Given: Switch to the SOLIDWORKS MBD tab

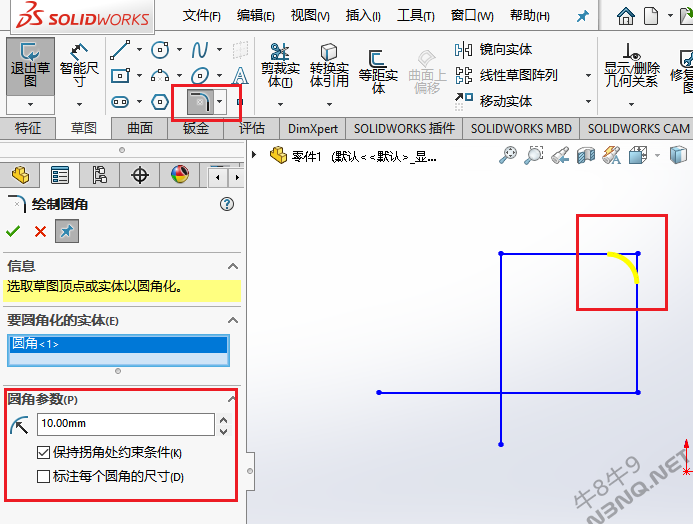Looking at the screenshot, I should pos(521,128).
